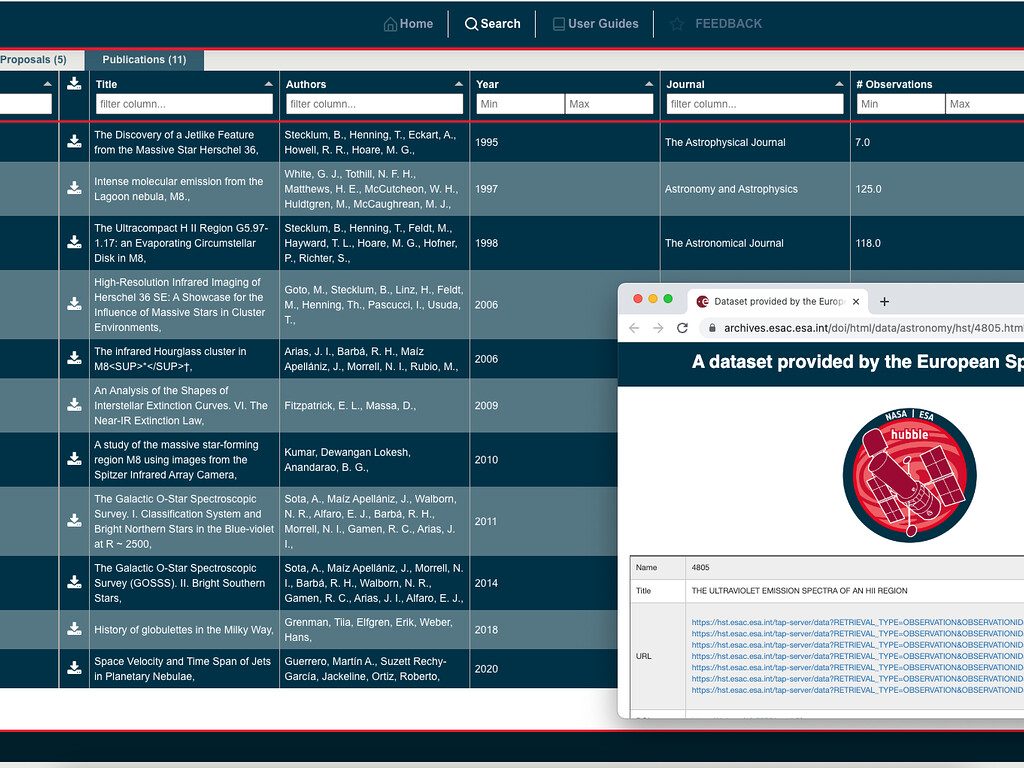The height and width of the screenshot is (768, 1024).
Task: Open the User Guides menu item
Action: [596, 24]
